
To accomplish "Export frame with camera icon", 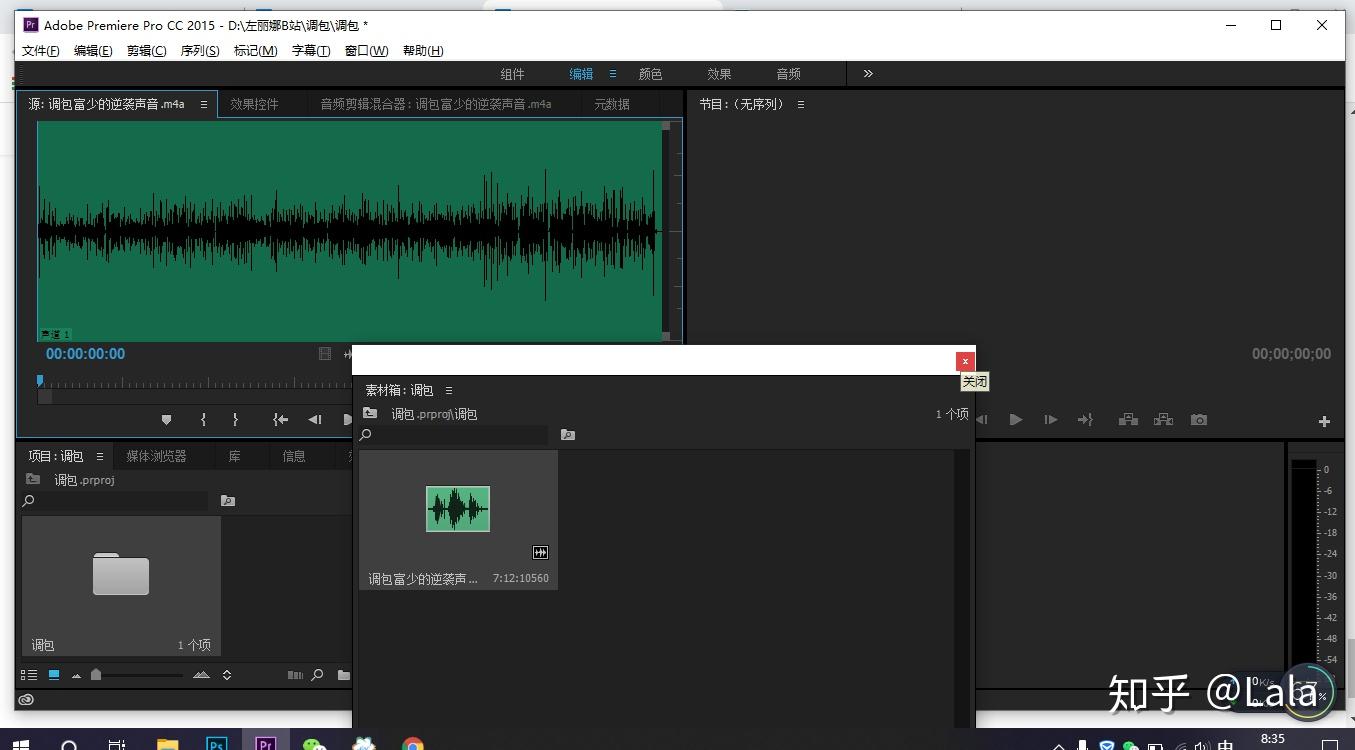I will pos(1199,420).
